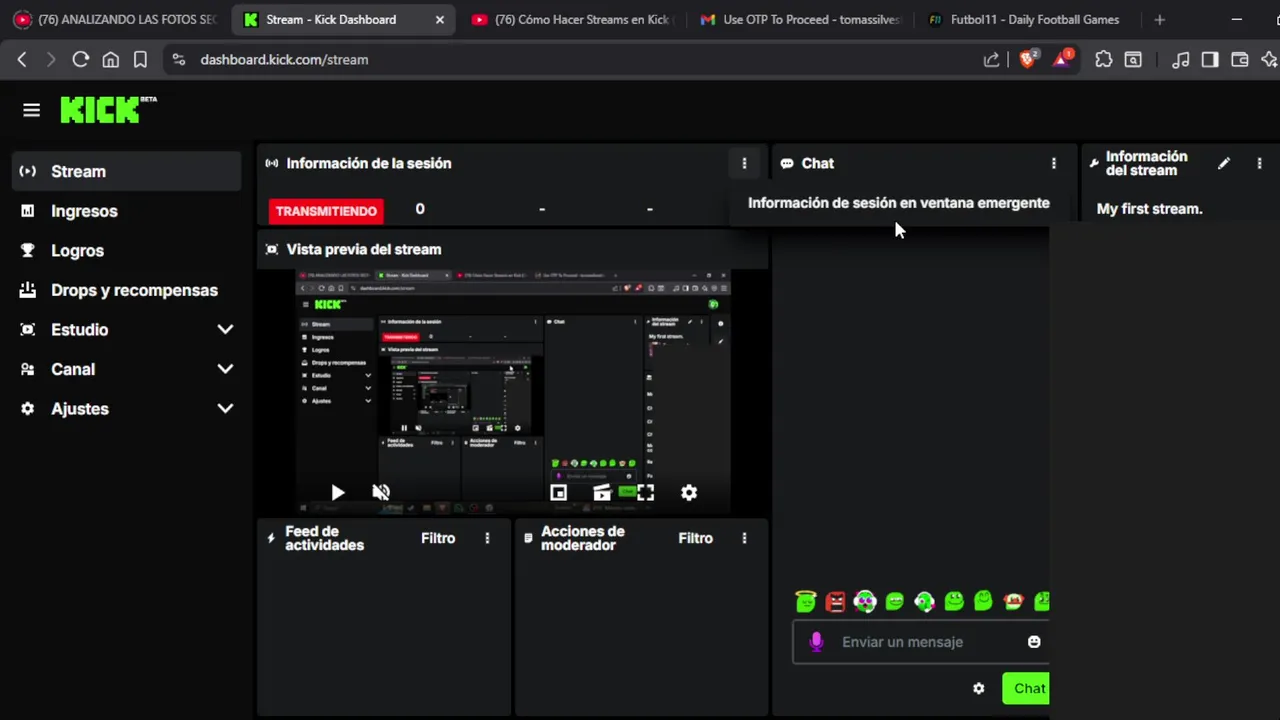Insert the white headphones emote with purple eyes

(x=865, y=601)
